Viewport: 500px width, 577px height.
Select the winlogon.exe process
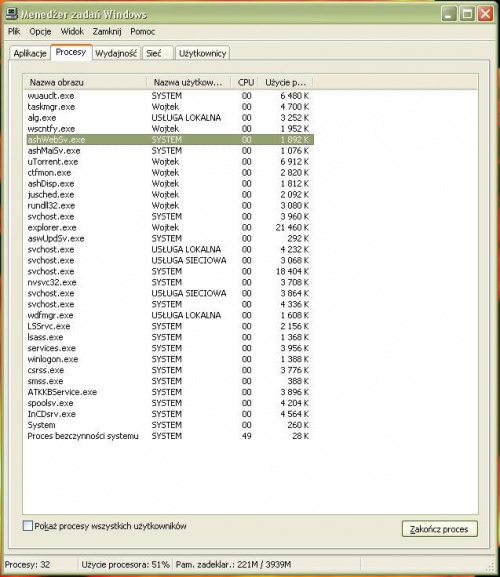pos(169,359)
